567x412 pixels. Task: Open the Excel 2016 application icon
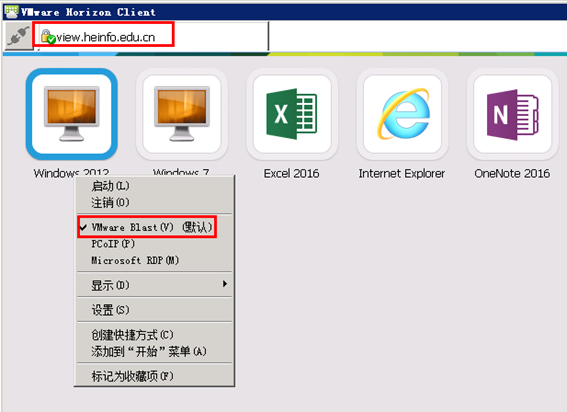[292, 114]
